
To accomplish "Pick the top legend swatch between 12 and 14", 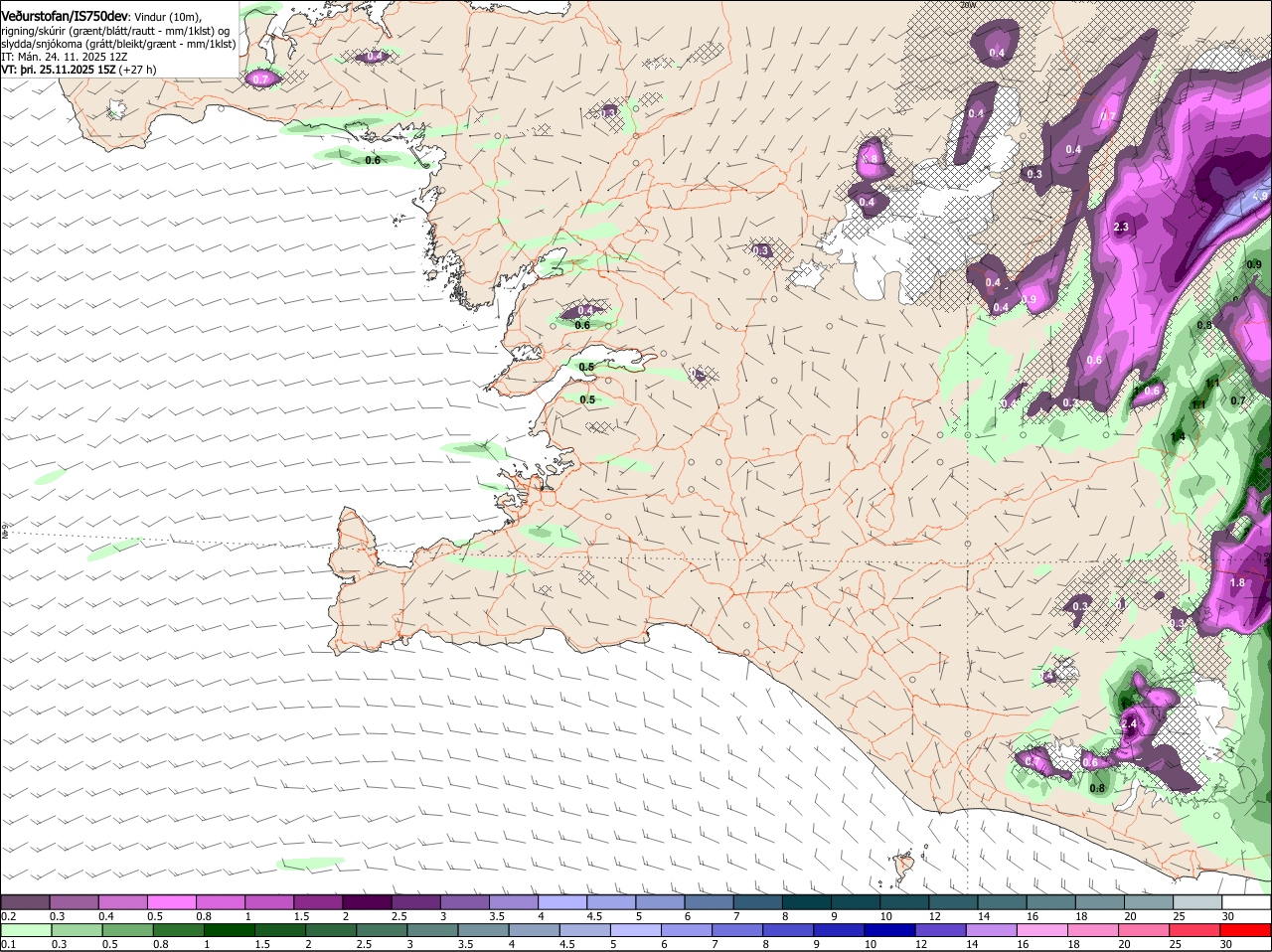I will point(954,901).
